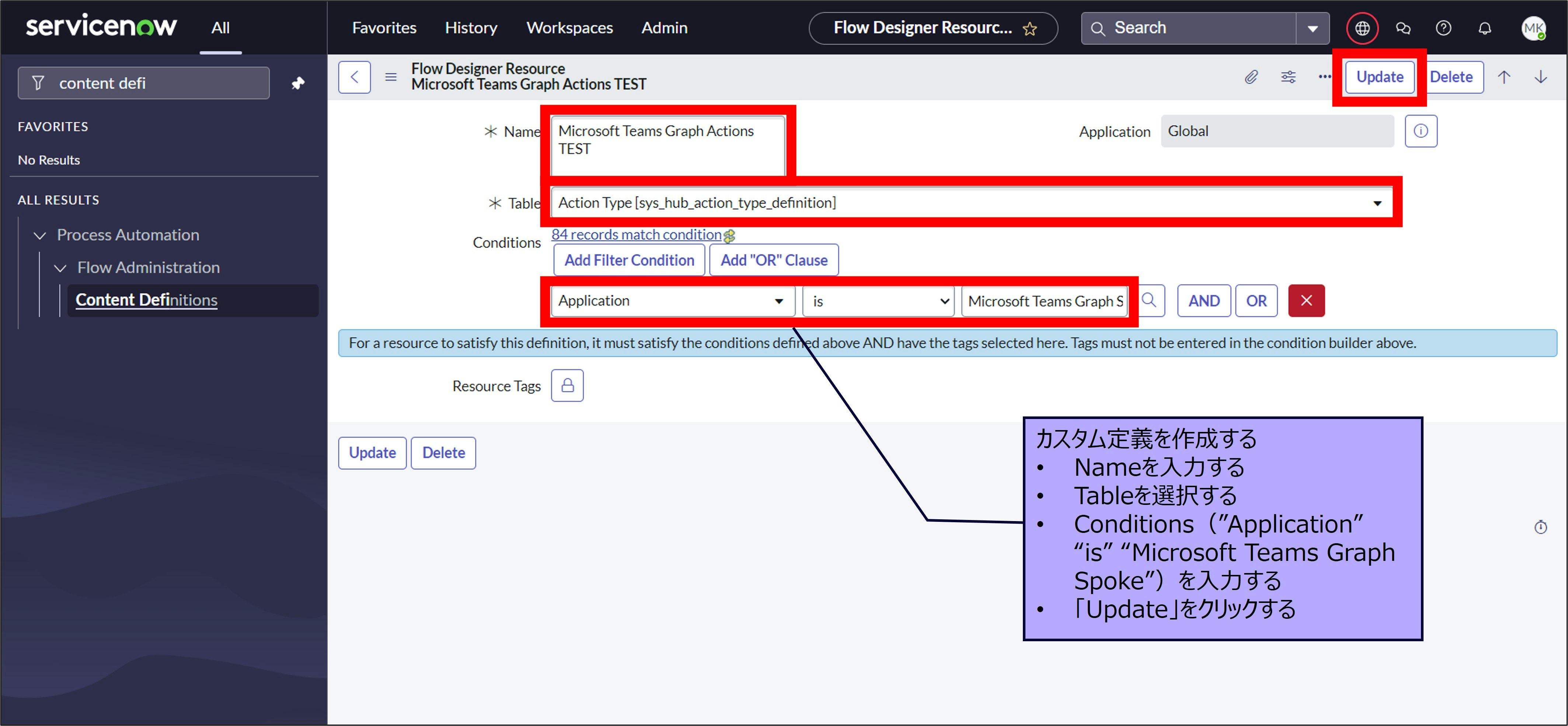Collapse the Process Automation tree node

[40, 235]
